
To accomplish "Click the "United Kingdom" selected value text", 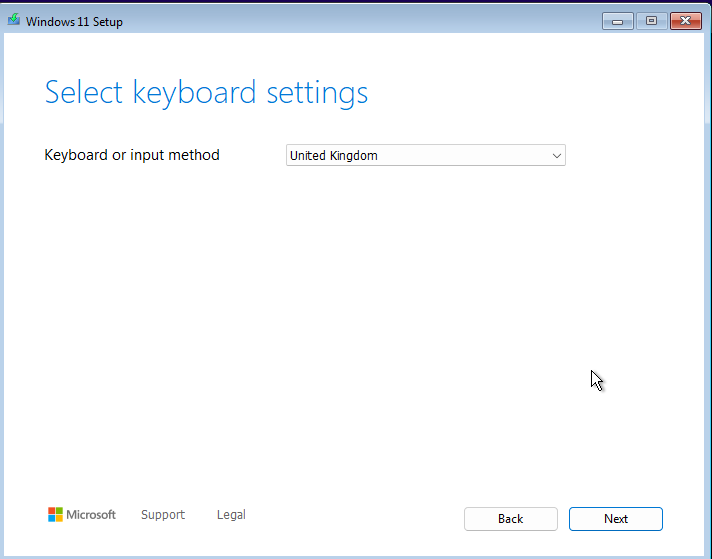I will [334, 156].
